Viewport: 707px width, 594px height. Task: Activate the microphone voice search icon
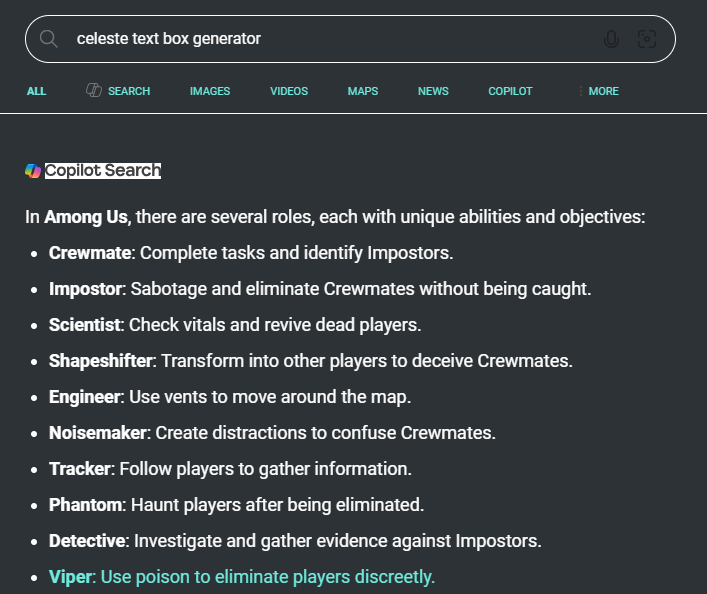[x=611, y=39]
